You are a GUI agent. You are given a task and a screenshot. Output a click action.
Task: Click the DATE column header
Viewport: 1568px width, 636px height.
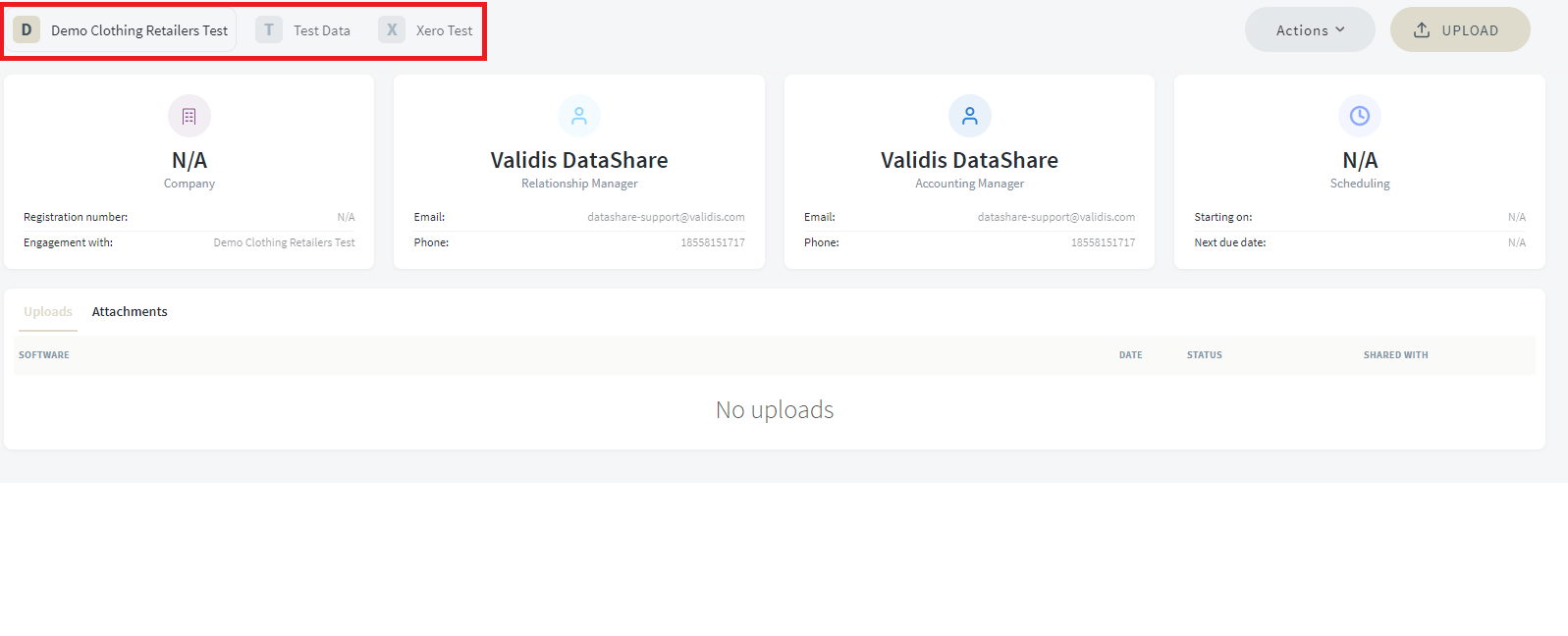[1130, 355]
